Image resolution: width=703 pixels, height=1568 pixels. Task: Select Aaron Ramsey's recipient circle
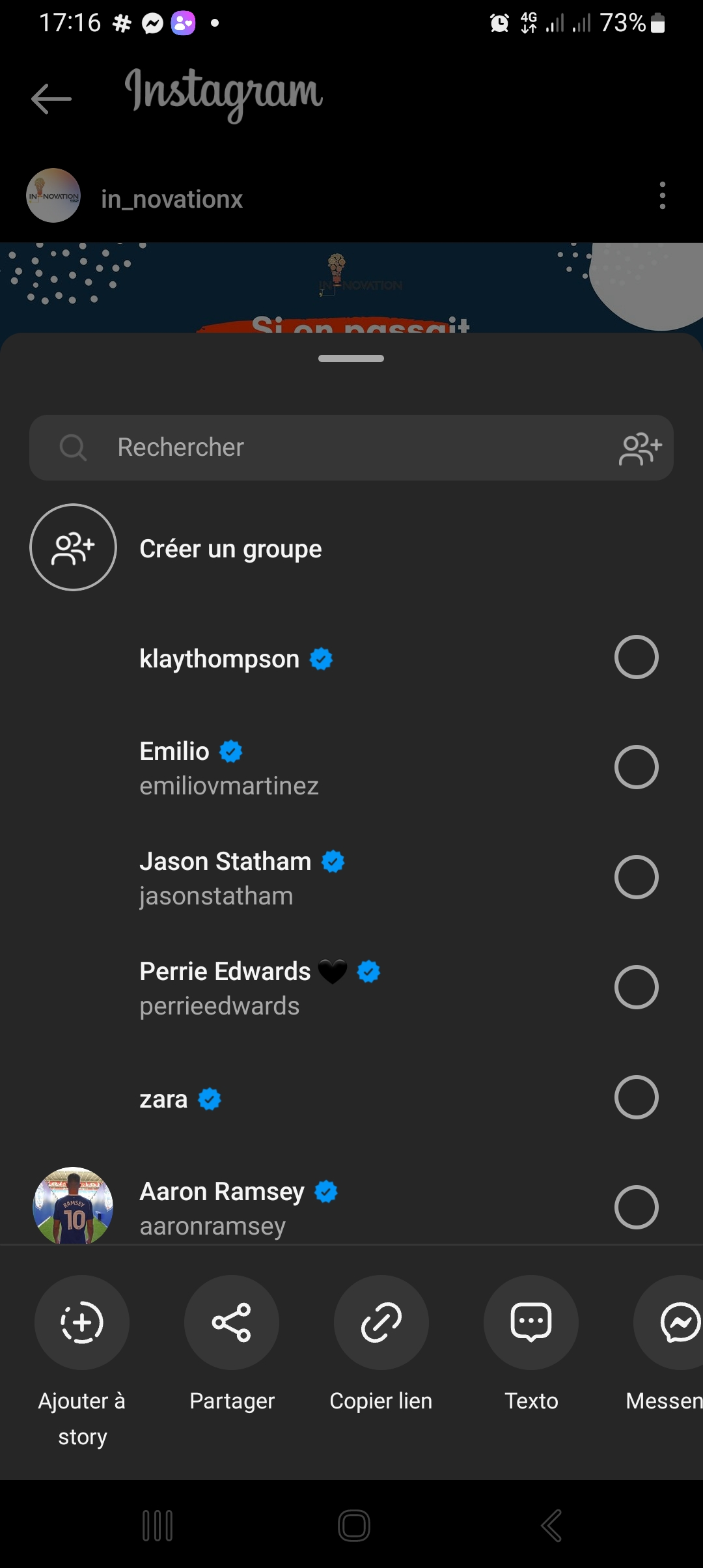[x=636, y=1207]
